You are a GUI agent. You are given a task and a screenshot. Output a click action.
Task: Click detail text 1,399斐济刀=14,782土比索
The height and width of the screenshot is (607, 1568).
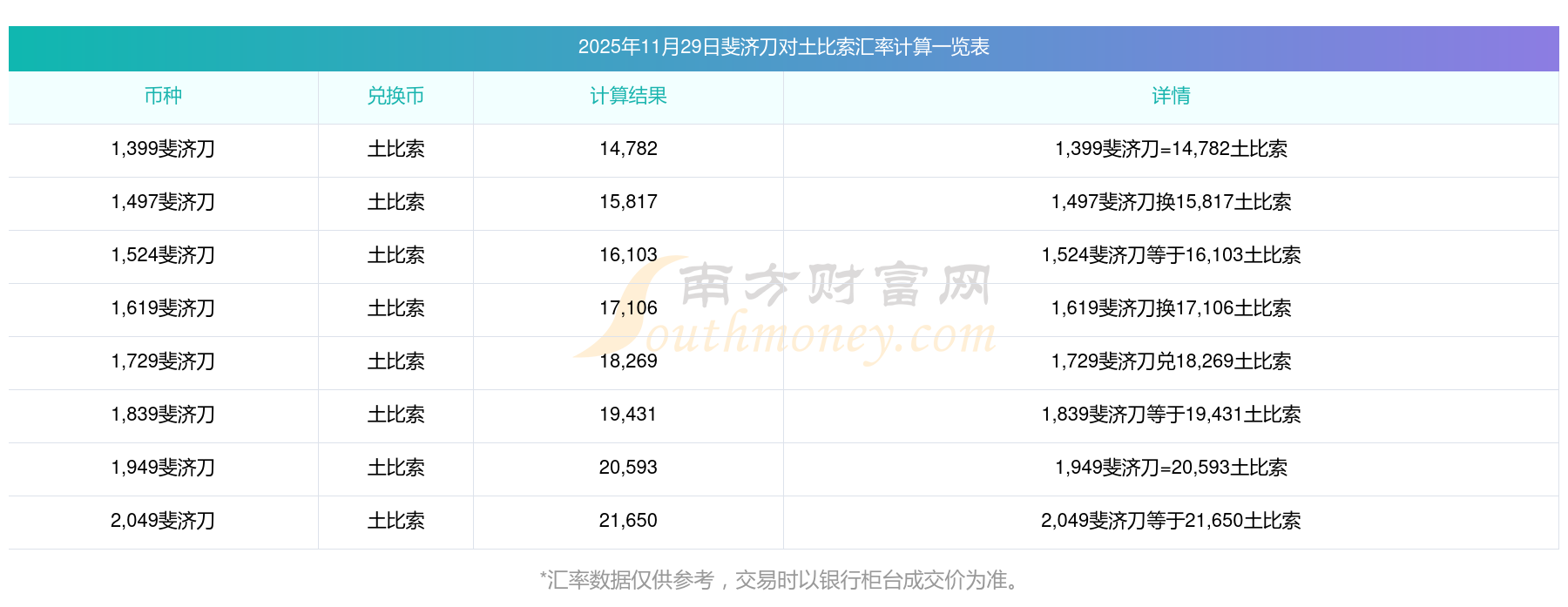coord(1171,149)
